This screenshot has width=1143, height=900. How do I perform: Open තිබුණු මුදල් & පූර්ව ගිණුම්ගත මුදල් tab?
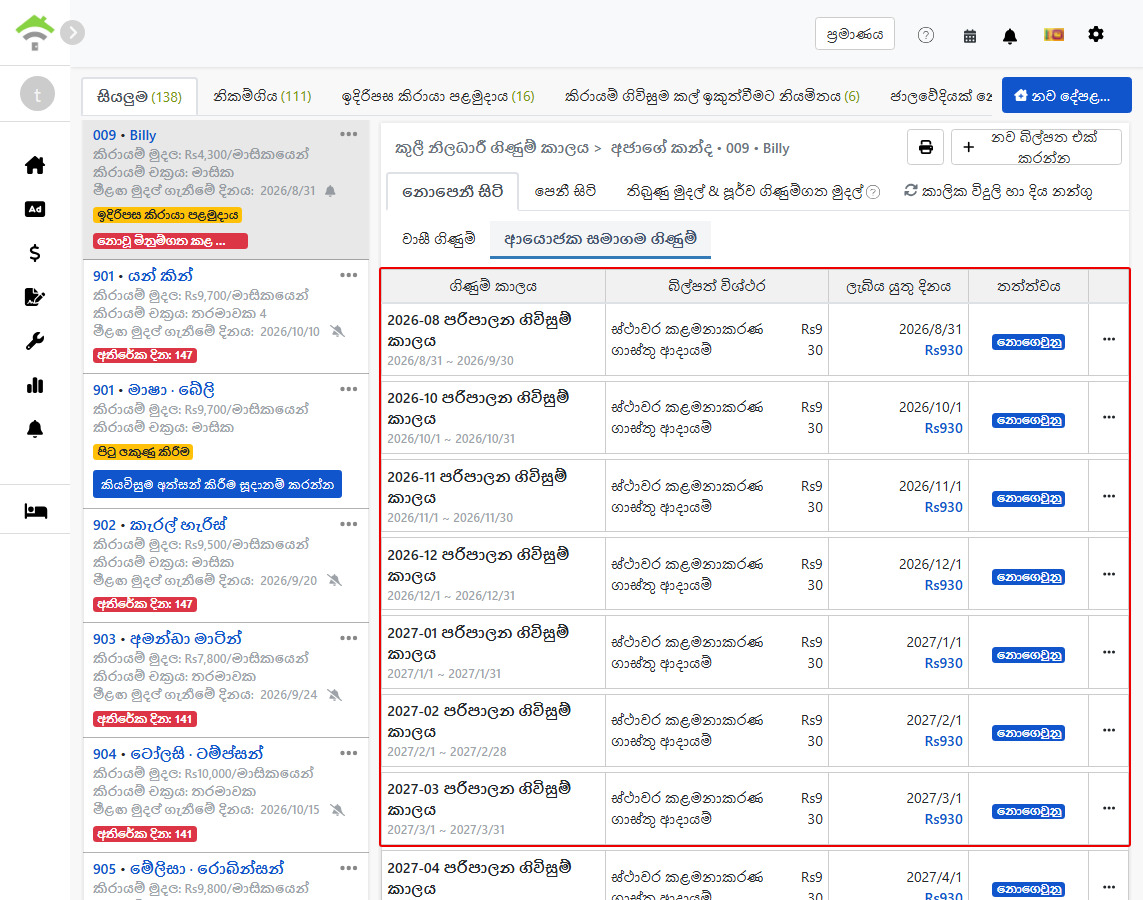tap(744, 192)
